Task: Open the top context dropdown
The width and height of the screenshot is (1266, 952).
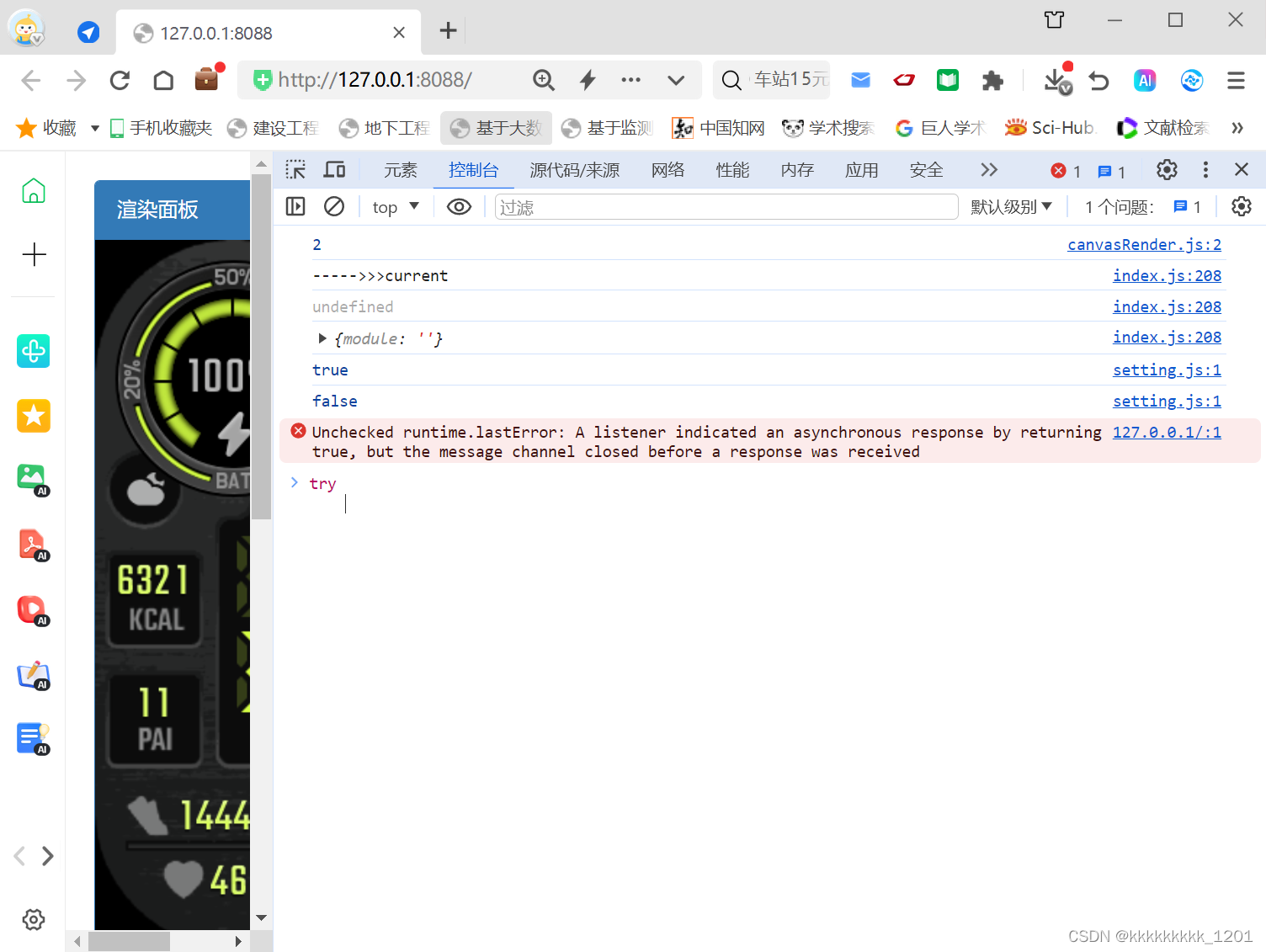Action: [x=396, y=207]
